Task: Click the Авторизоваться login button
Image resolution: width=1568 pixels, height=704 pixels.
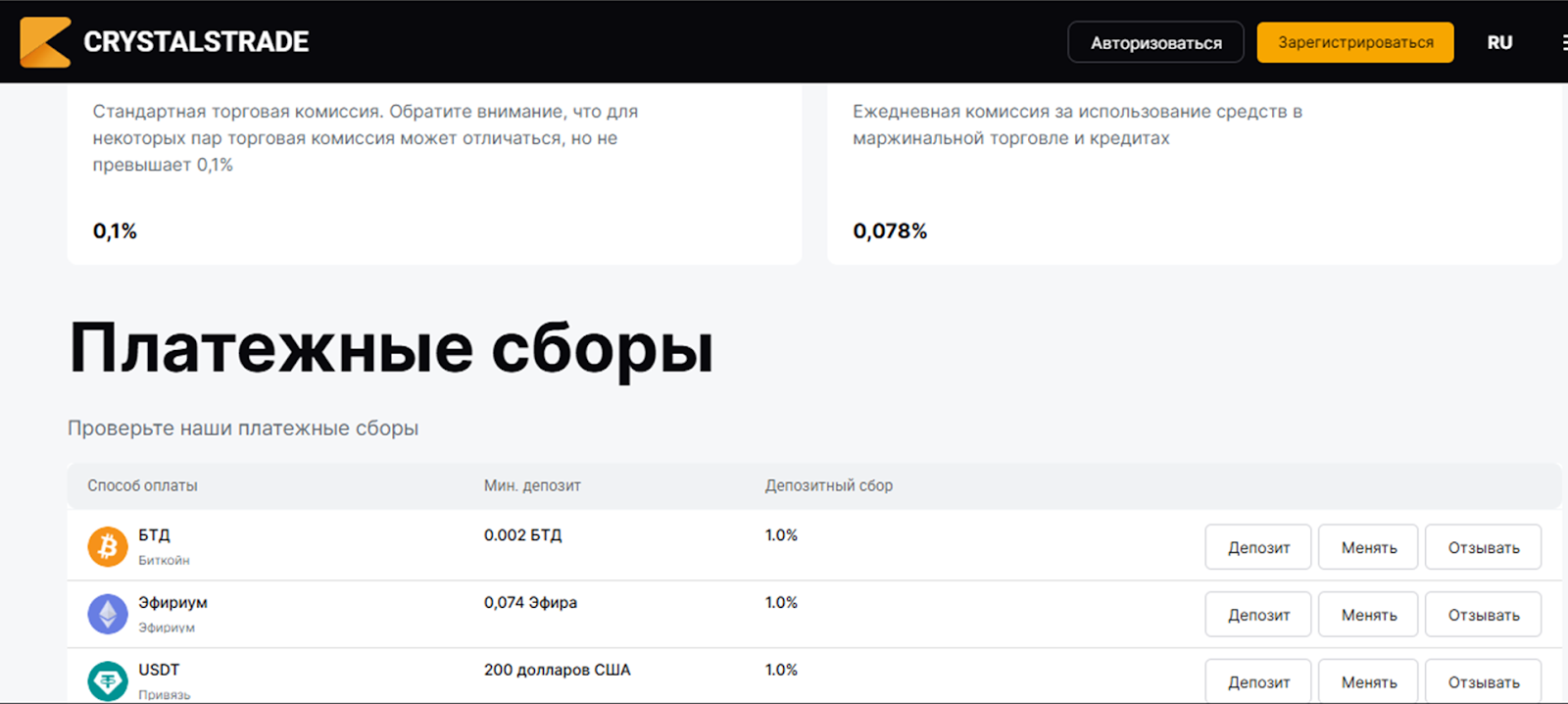Action: [x=1155, y=42]
